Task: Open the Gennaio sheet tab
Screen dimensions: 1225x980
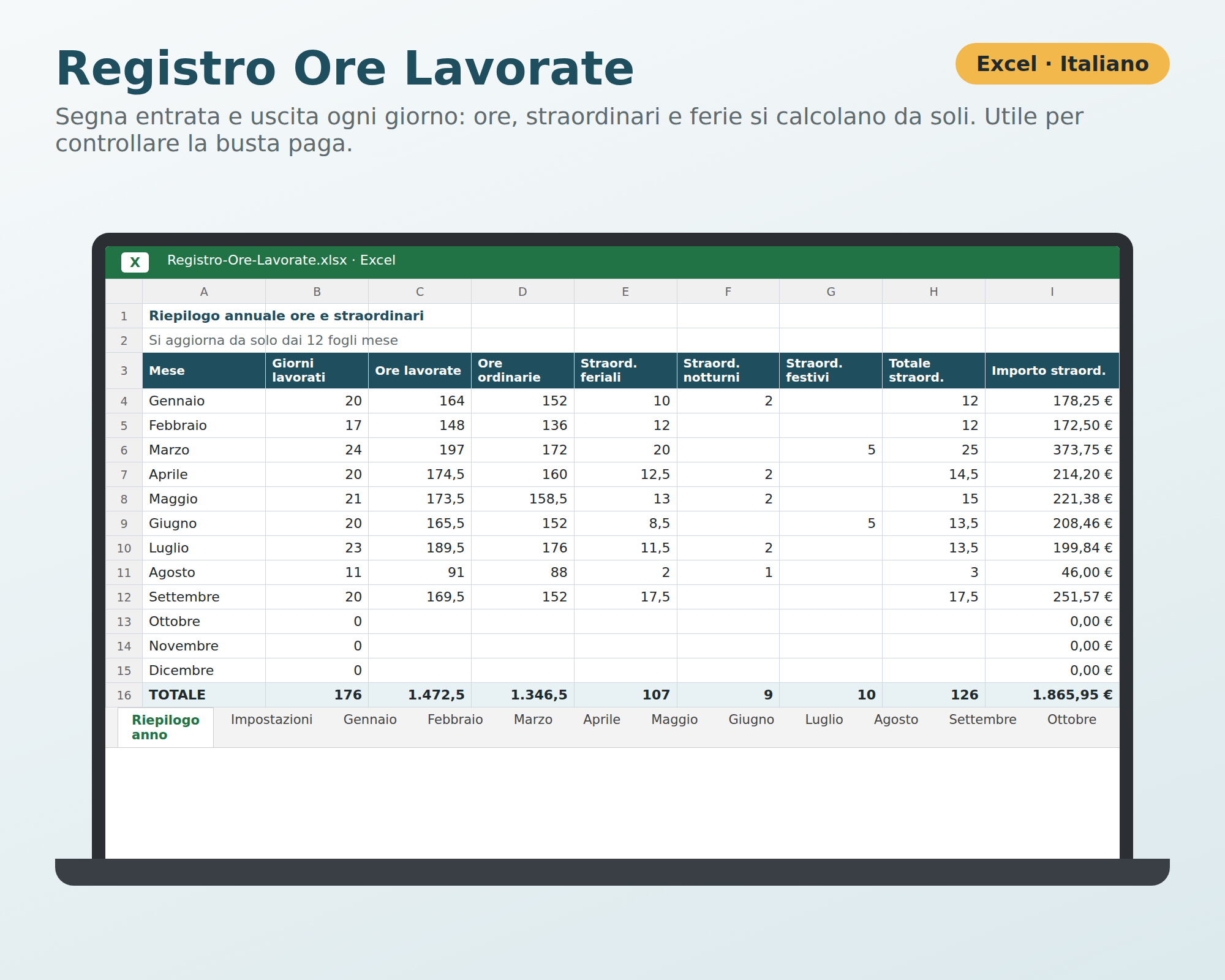Action: coord(370,720)
